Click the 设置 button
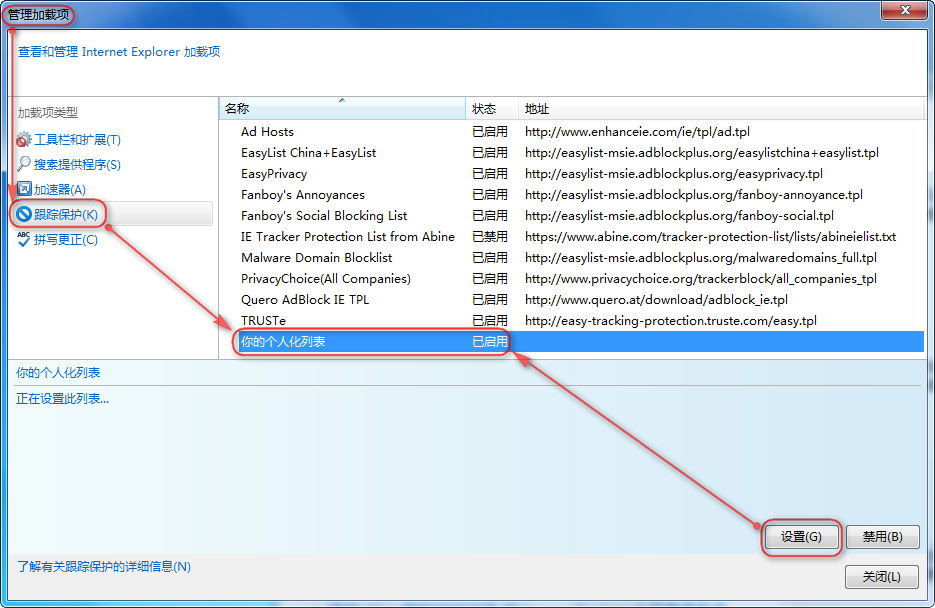This screenshot has width=935, height=608. (801, 537)
